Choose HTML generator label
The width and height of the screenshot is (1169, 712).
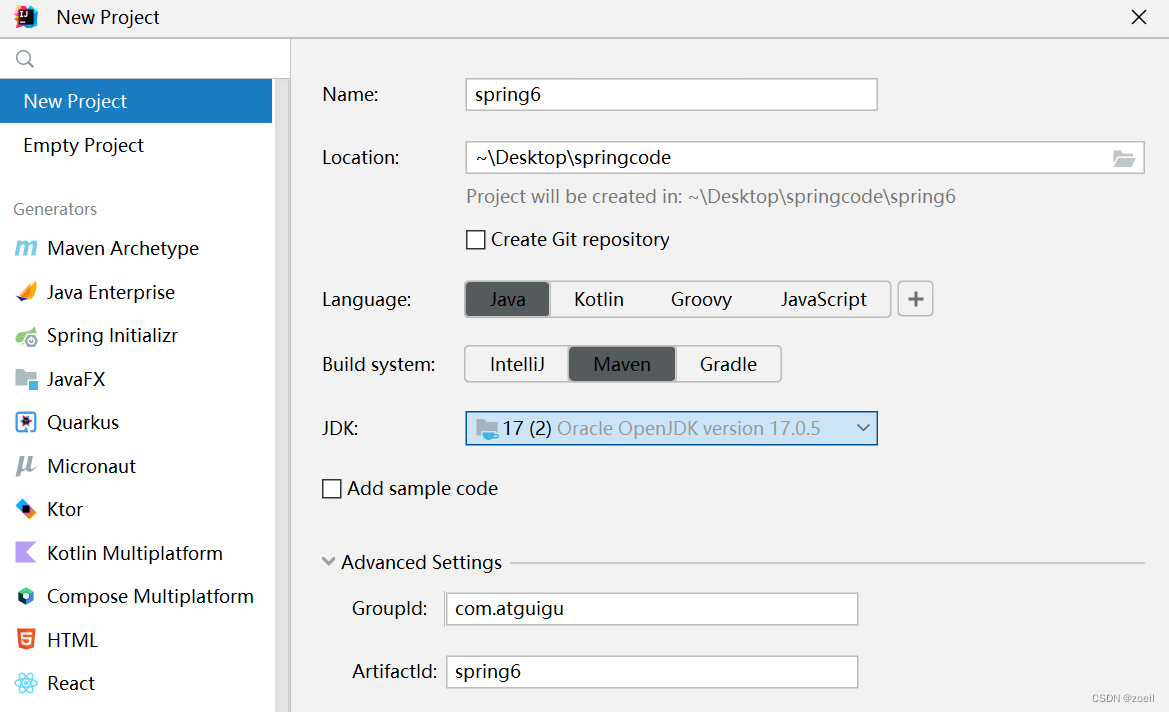[72, 640]
